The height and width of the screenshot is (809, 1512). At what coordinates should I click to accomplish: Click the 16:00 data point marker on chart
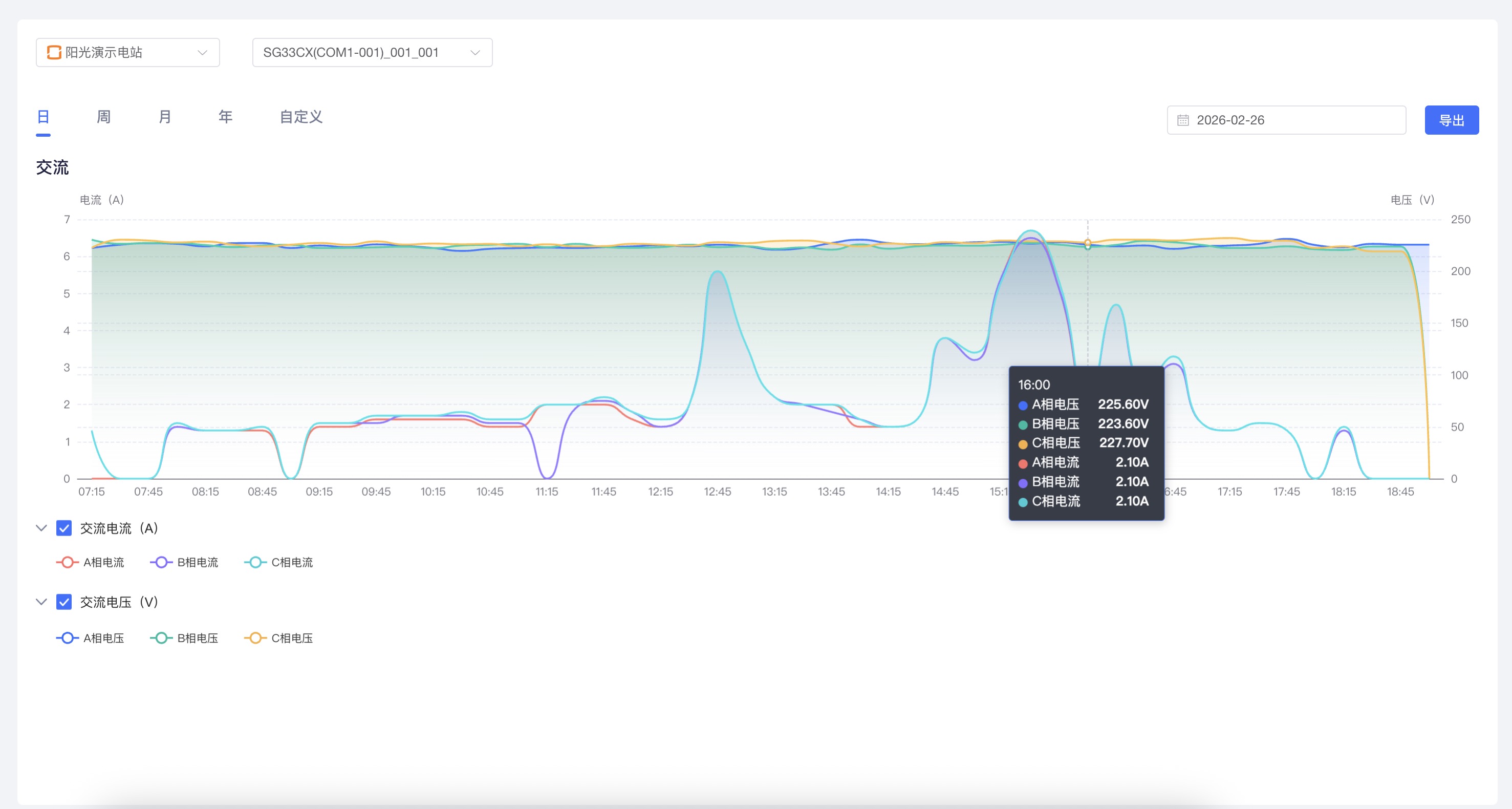[1088, 243]
